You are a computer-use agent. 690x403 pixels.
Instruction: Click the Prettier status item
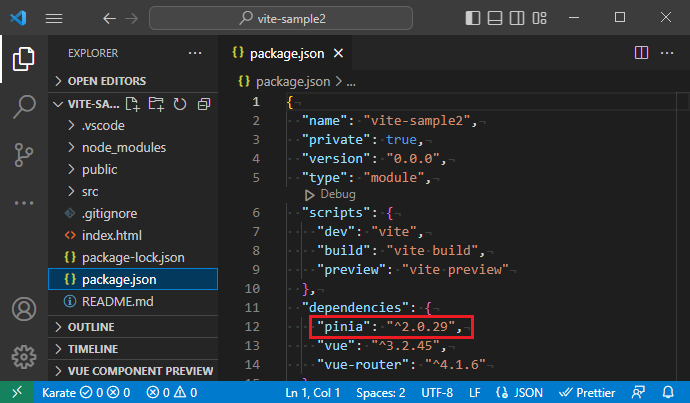[x=587, y=392]
